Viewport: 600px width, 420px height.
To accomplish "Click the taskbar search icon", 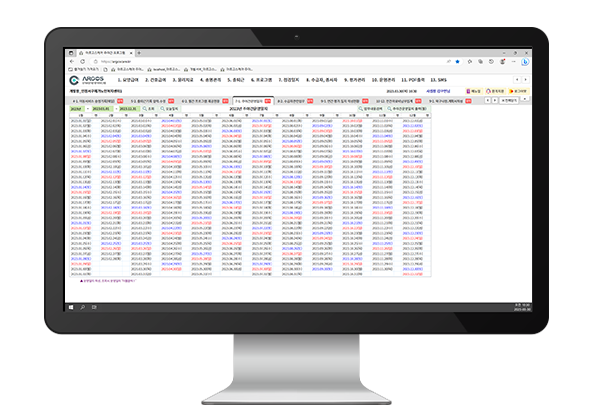I will coord(82,306).
